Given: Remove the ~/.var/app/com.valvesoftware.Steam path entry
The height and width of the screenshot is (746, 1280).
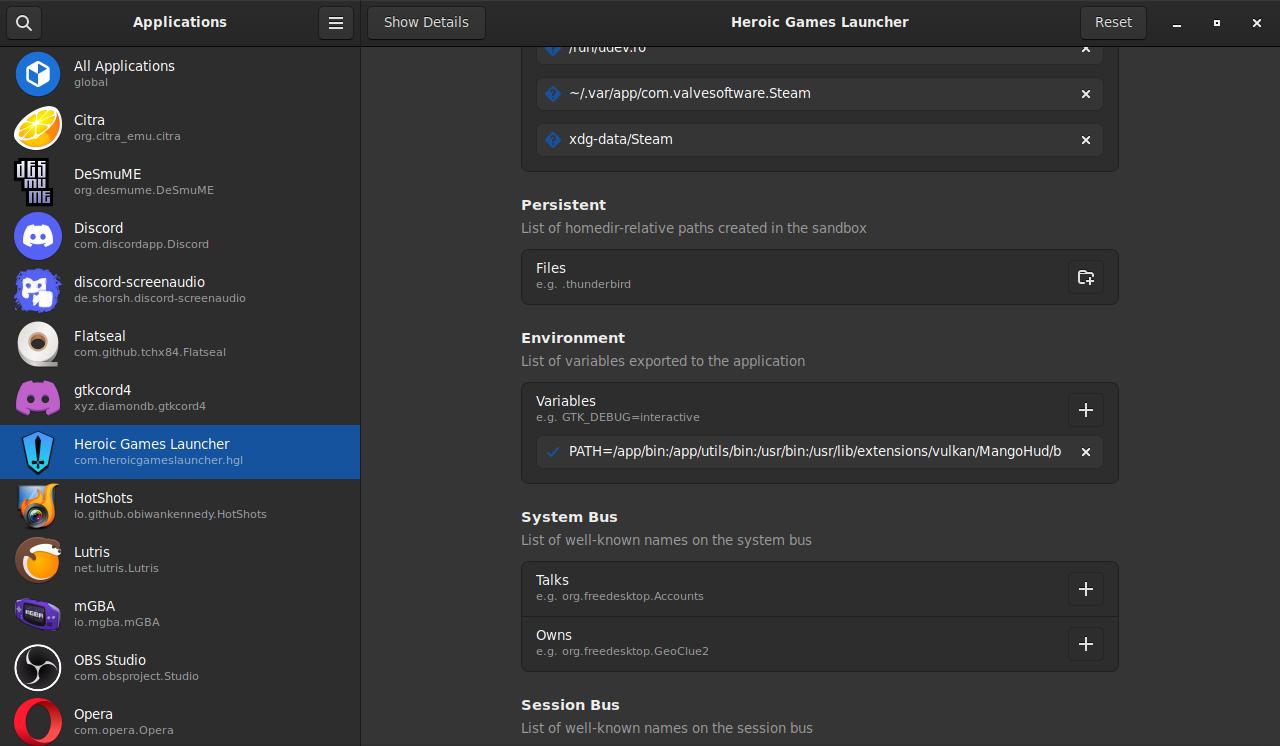Looking at the screenshot, I should click(1086, 94).
